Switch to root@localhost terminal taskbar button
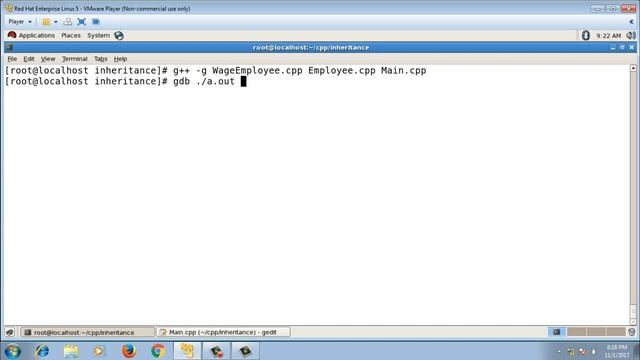 87,332
